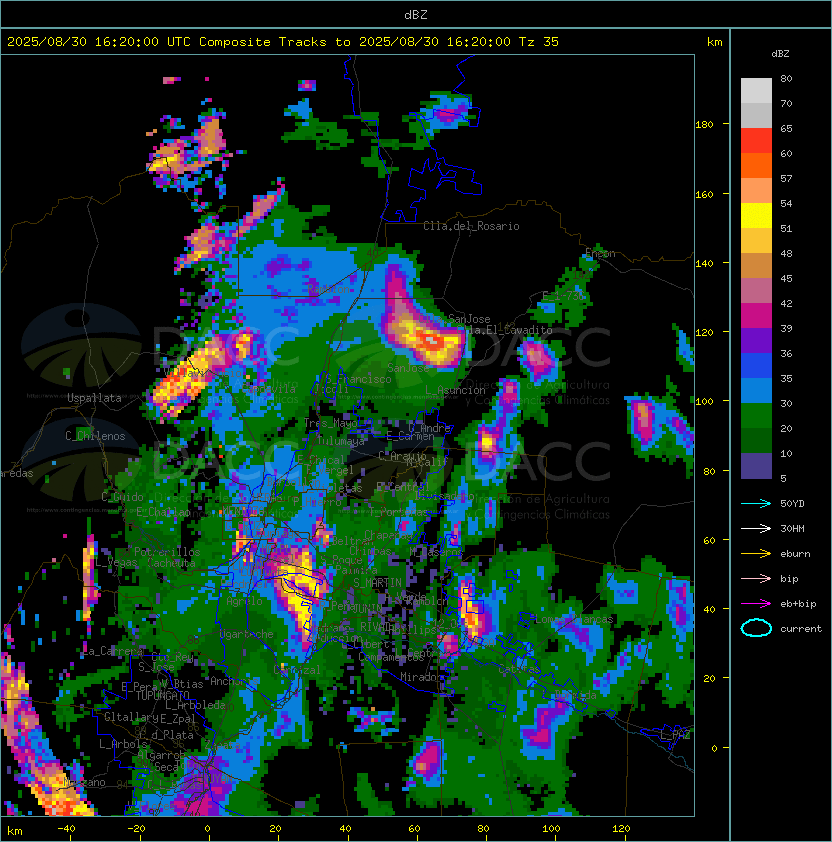
Task: Click the 'L_Arboleda' map label
Action: tap(195, 705)
